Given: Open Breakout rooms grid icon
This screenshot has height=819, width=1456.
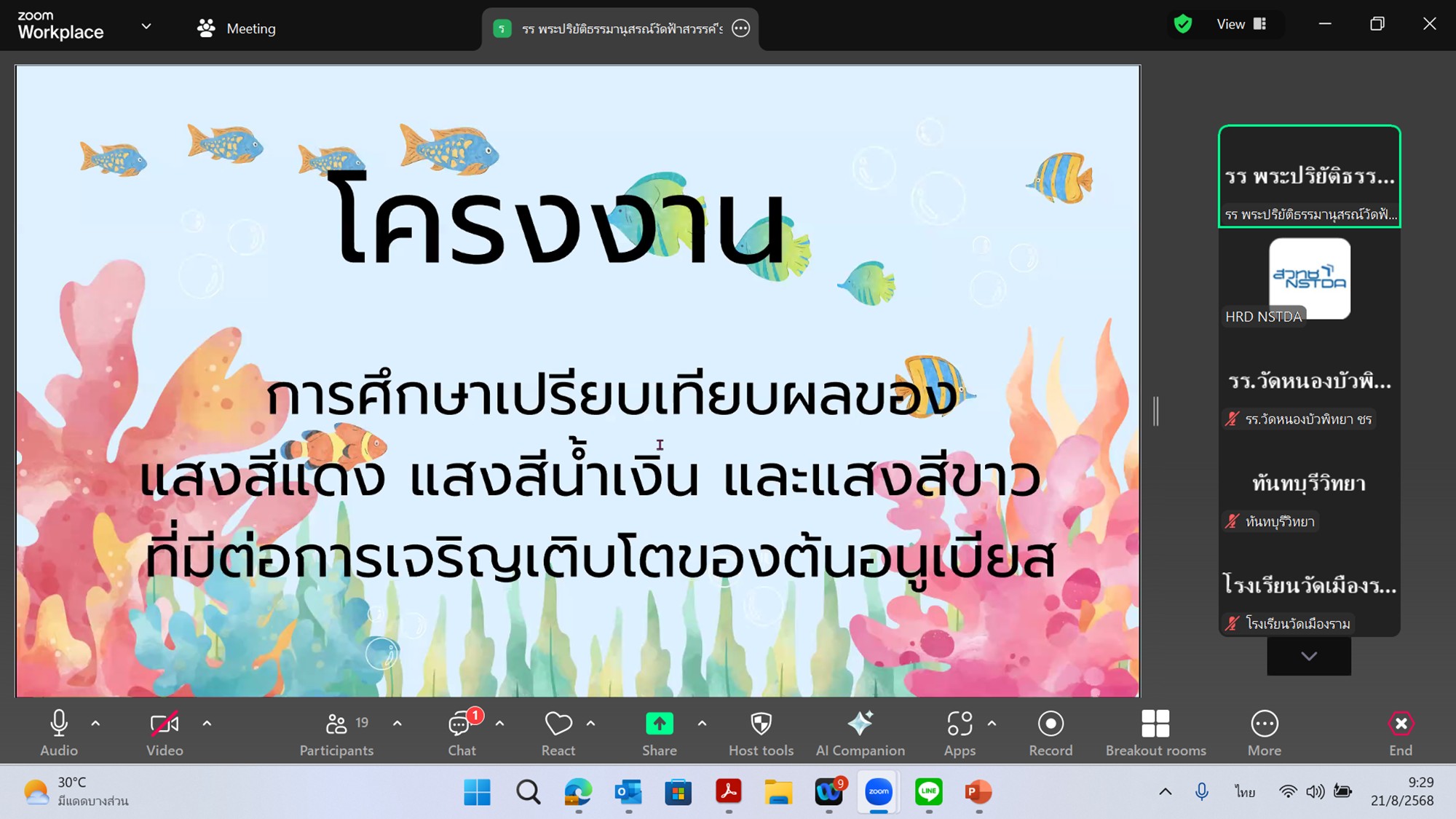Looking at the screenshot, I should (x=1155, y=724).
